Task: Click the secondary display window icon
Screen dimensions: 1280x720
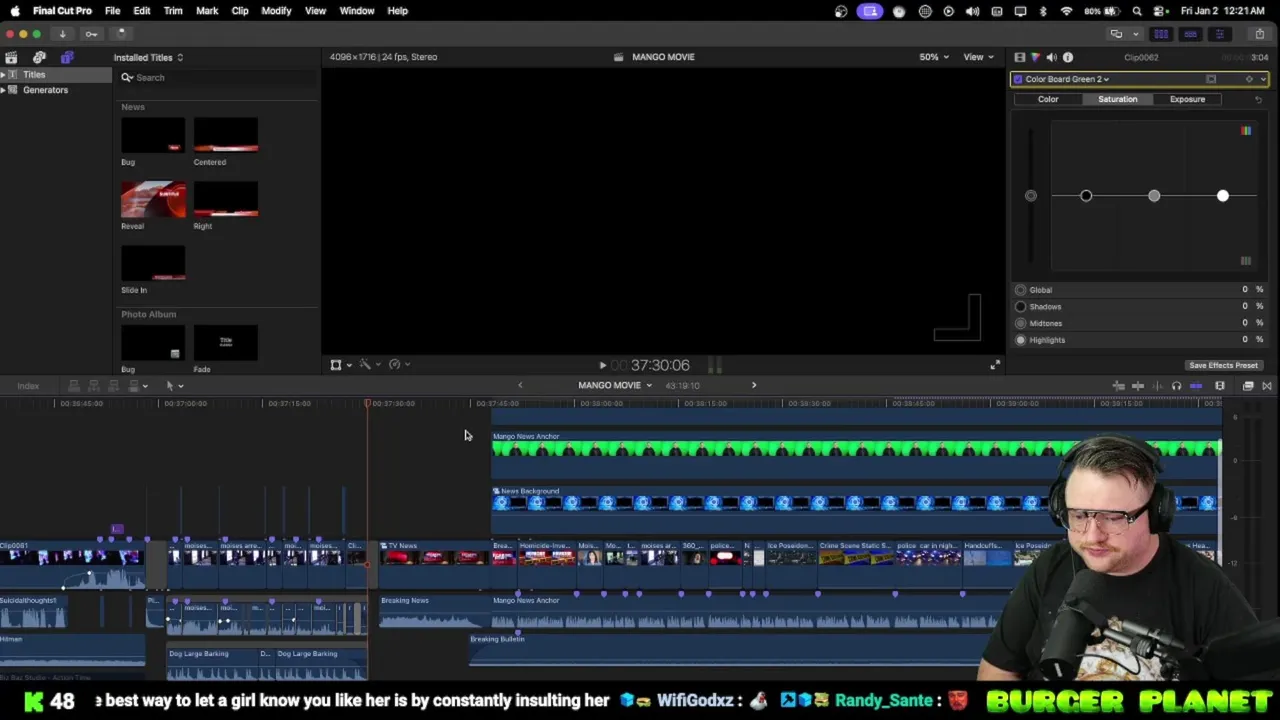Action: click(x=1116, y=34)
